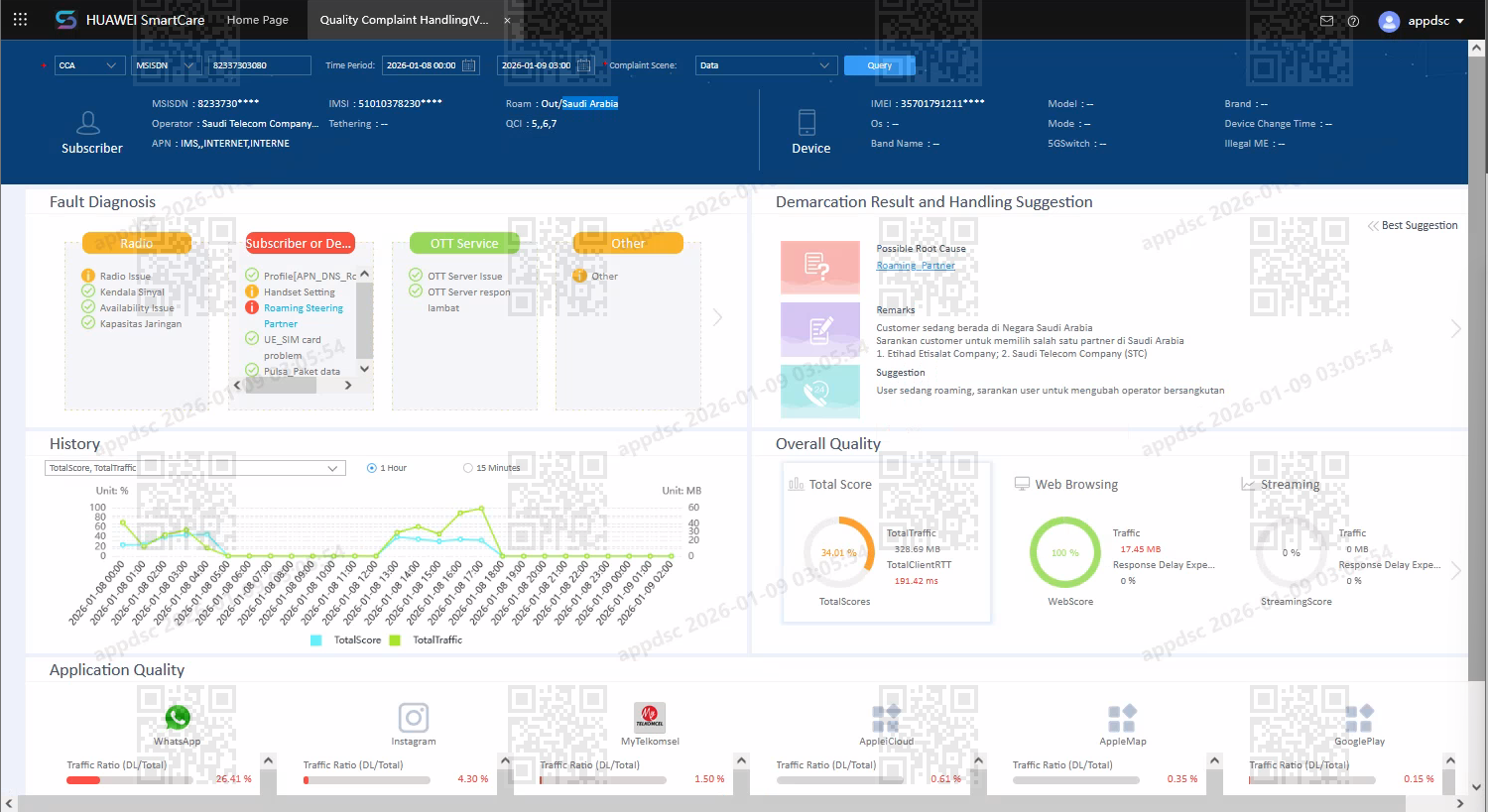The image size is (1488, 812).
Task: Click the Total Score card
Action: tap(887, 542)
